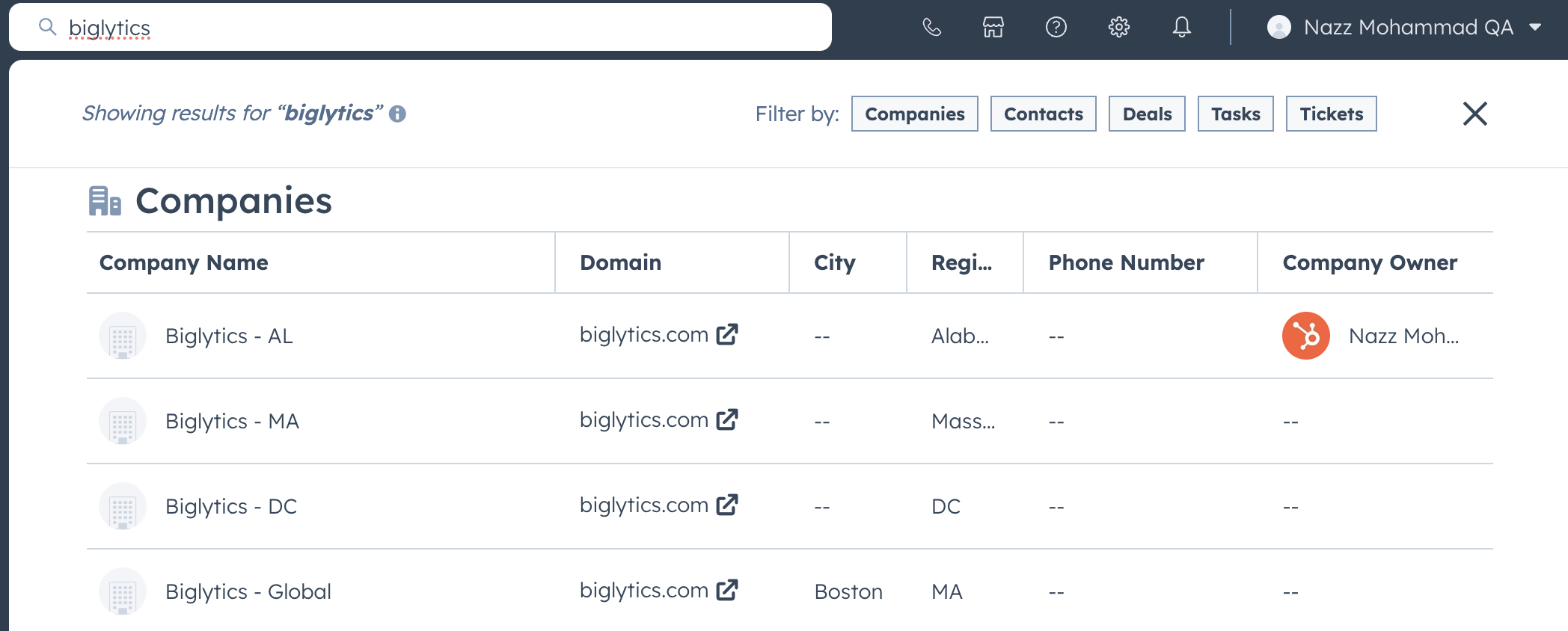Open the notifications bell
1568x631 pixels.
point(1181,28)
